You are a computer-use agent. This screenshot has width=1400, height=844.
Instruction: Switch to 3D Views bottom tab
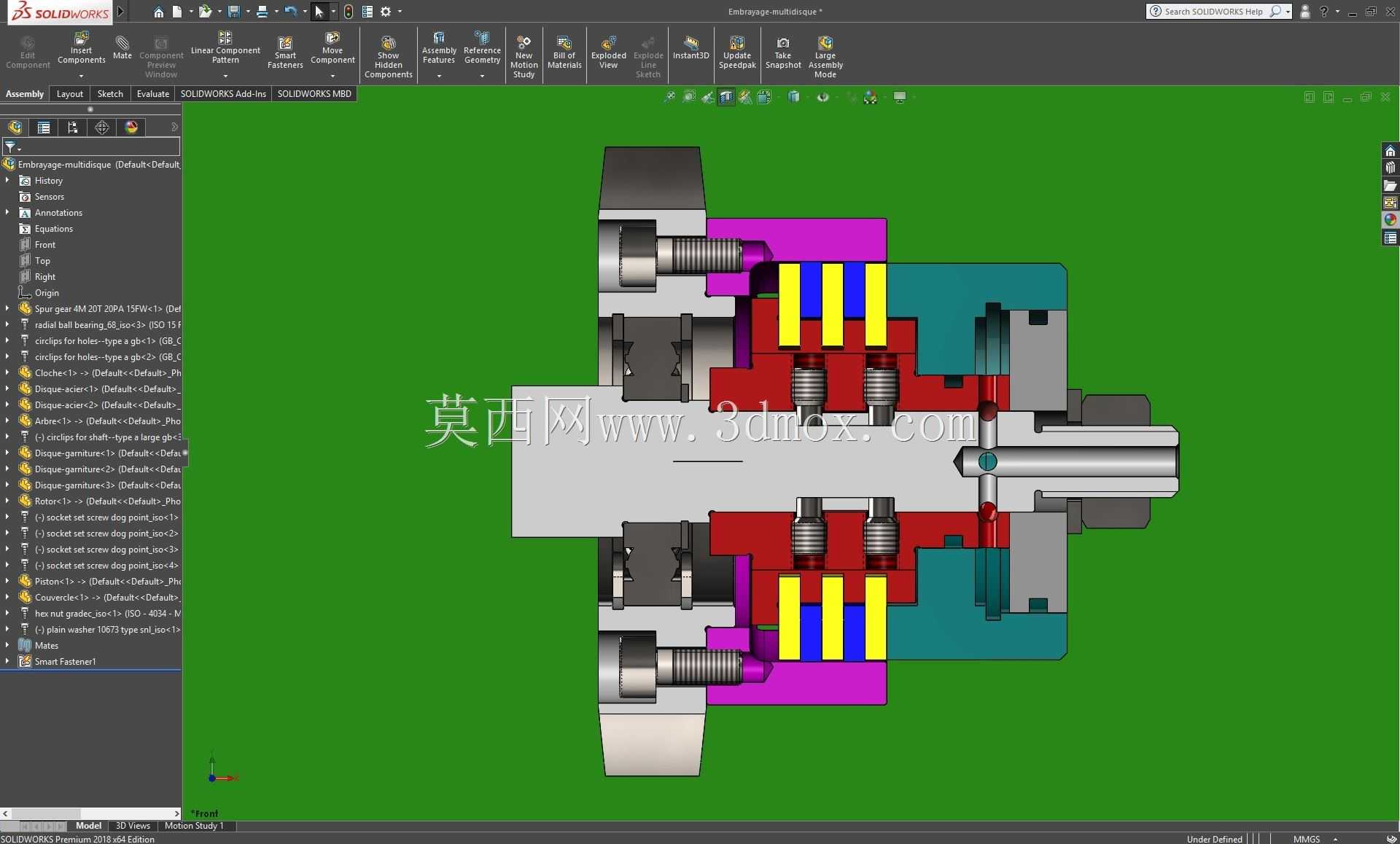point(133,826)
